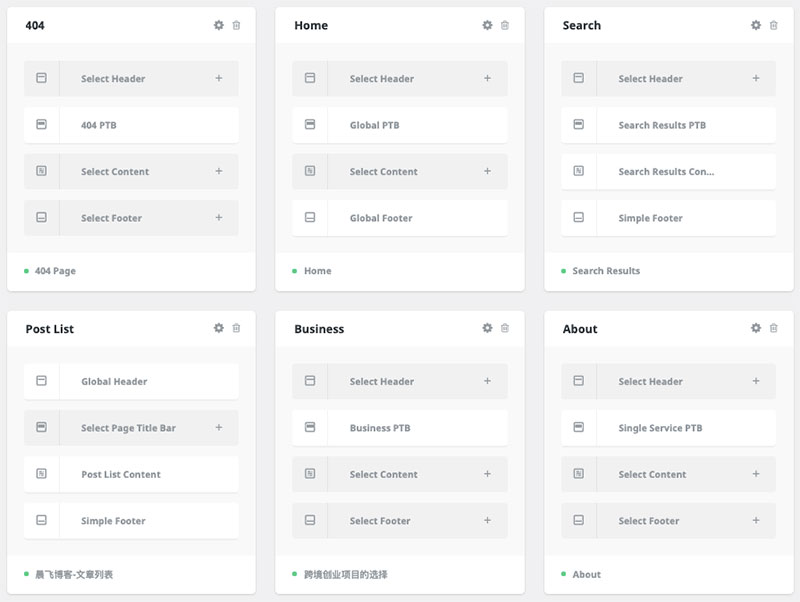Click plus on About Select Content

(756, 474)
